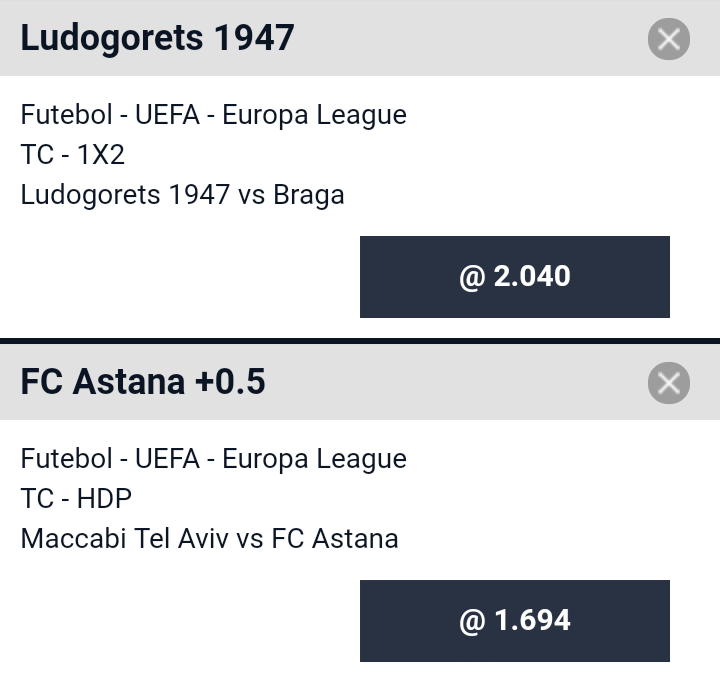
Task: Click the @ symbol in the 1.694 odds
Action: (x=472, y=622)
